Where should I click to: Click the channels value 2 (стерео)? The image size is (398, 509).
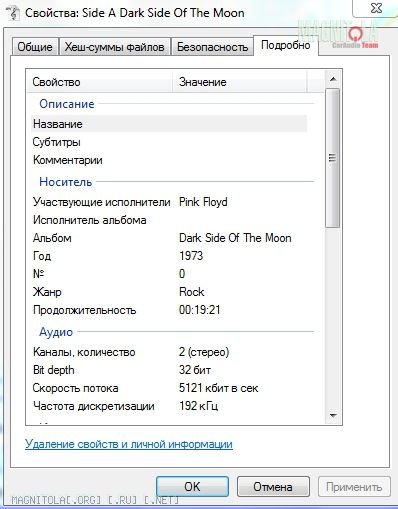click(204, 352)
